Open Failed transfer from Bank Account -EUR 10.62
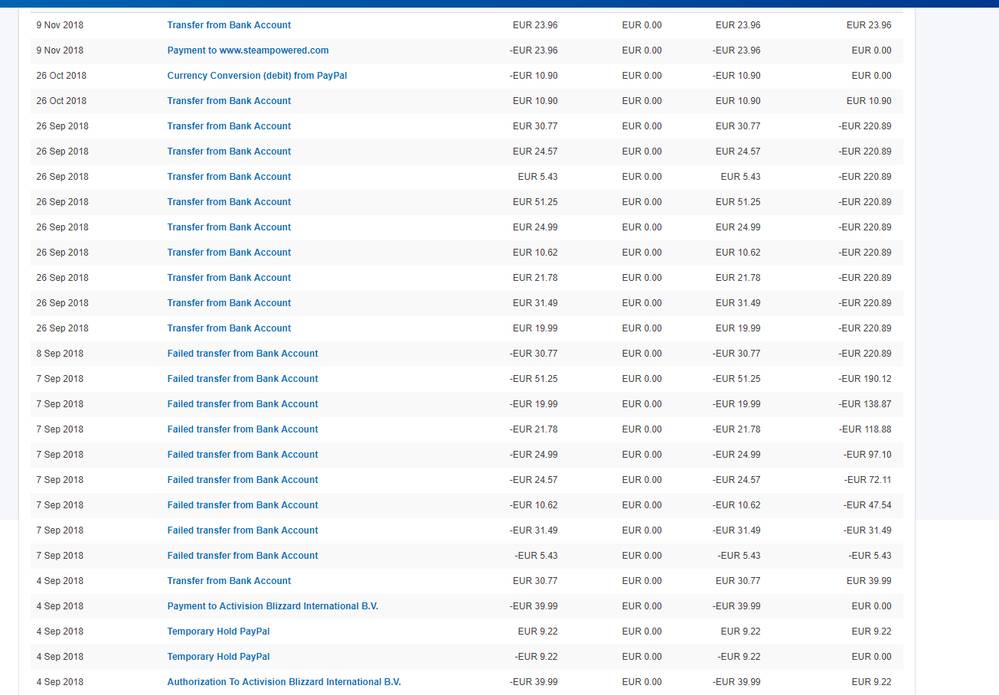999x695 pixels. point(242,505)
